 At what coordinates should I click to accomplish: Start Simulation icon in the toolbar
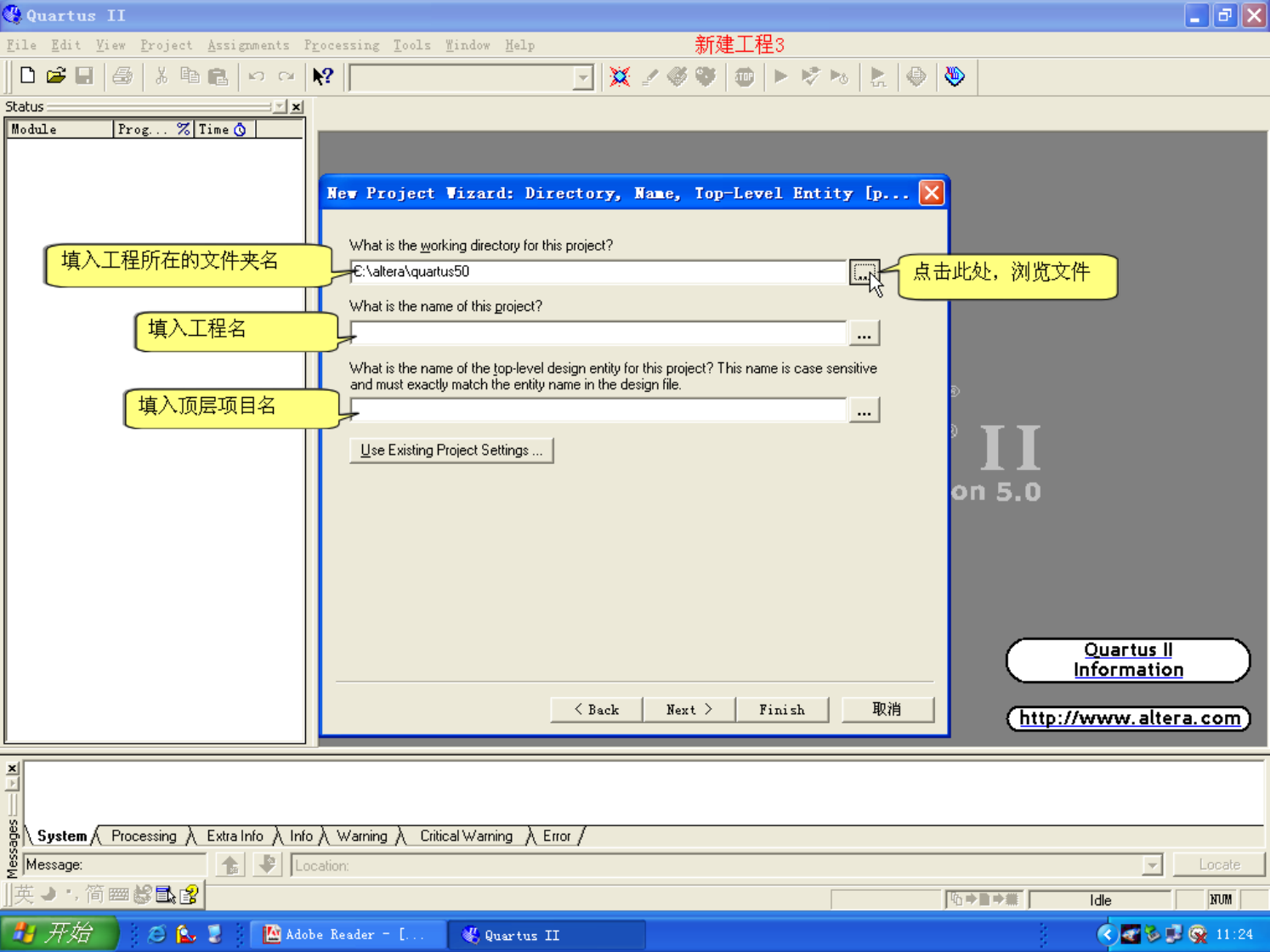(877, 76)
